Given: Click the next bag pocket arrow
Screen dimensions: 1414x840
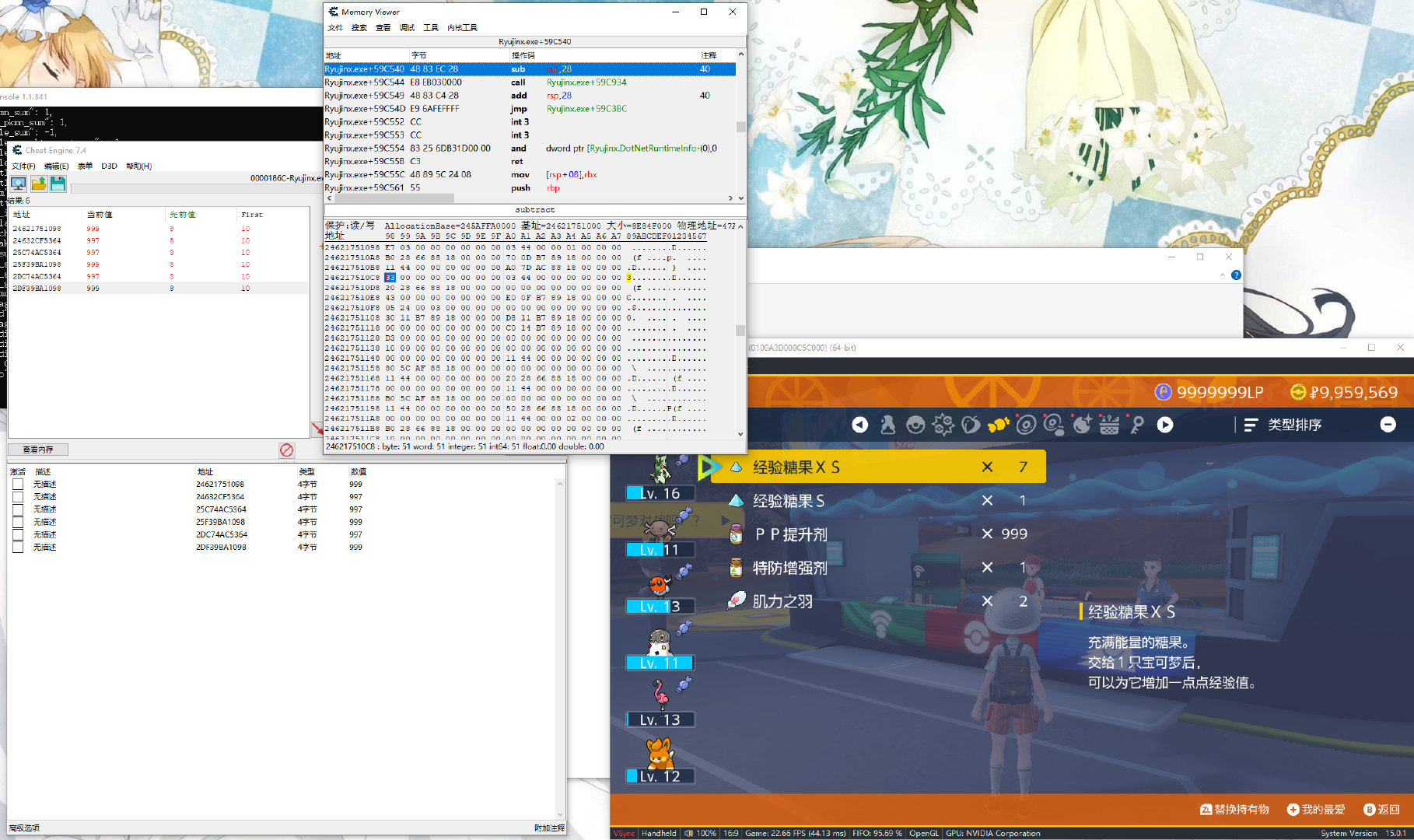Looking at the screenshot, I should [1165, 425].
